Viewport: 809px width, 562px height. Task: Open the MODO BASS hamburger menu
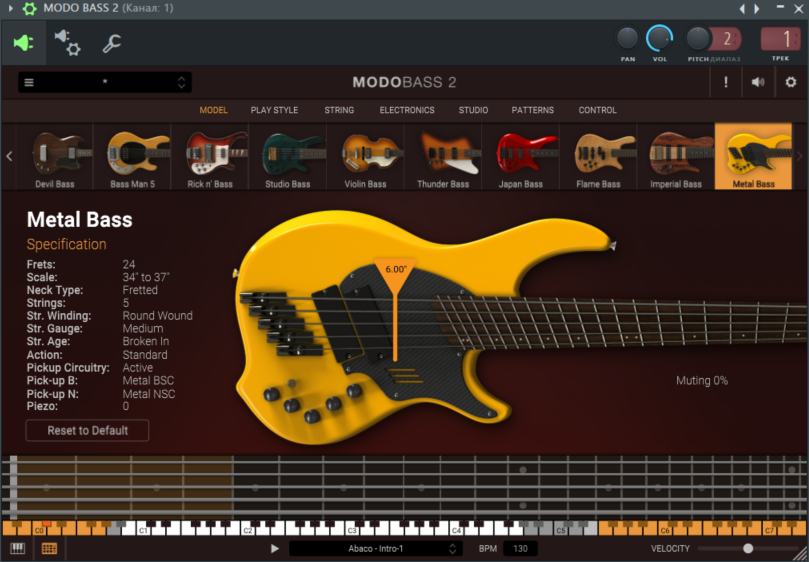(29, 83)
